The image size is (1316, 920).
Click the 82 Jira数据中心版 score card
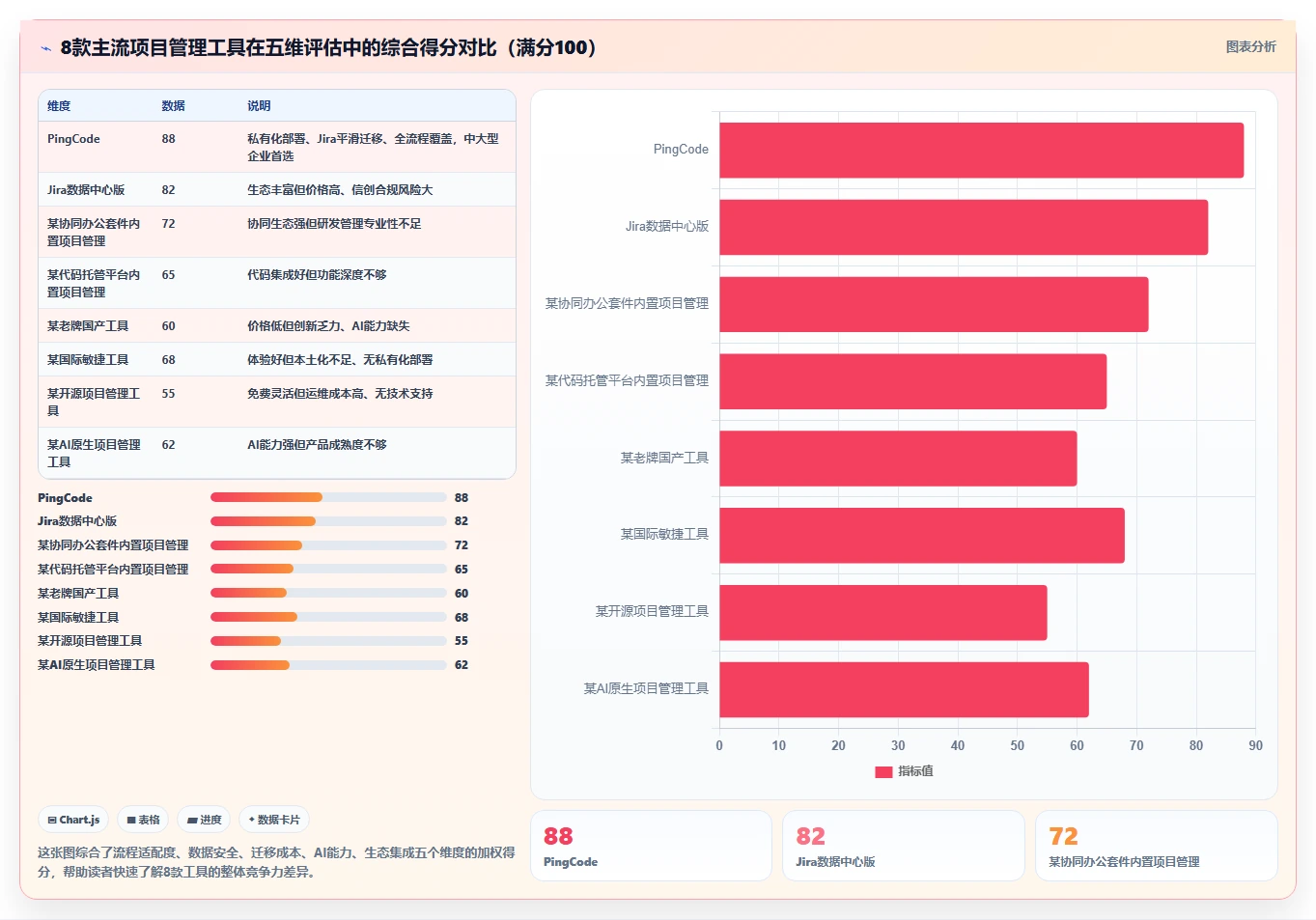tap(904, 846)
